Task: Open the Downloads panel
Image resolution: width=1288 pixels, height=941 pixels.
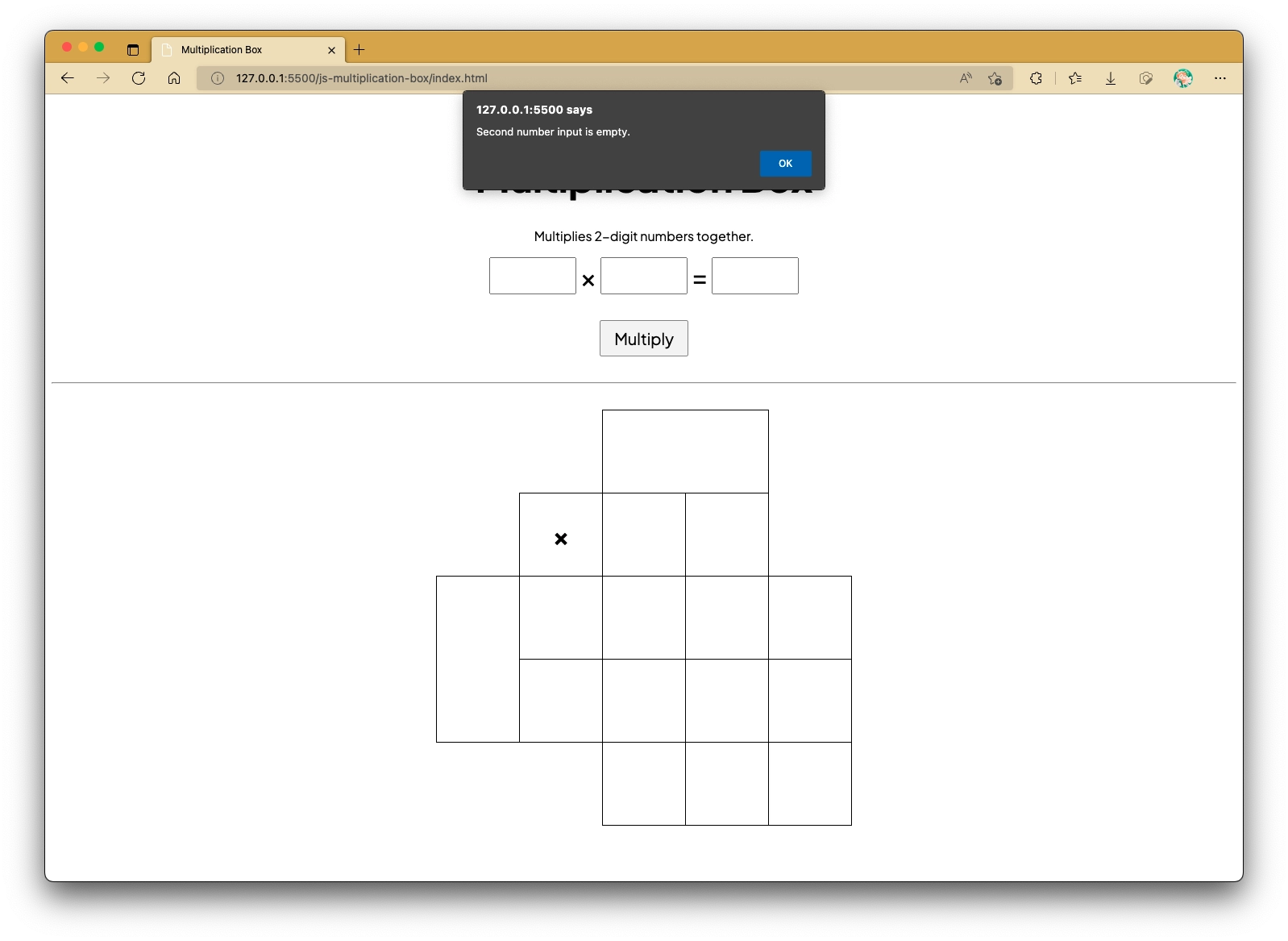Action: point(1111,78)
